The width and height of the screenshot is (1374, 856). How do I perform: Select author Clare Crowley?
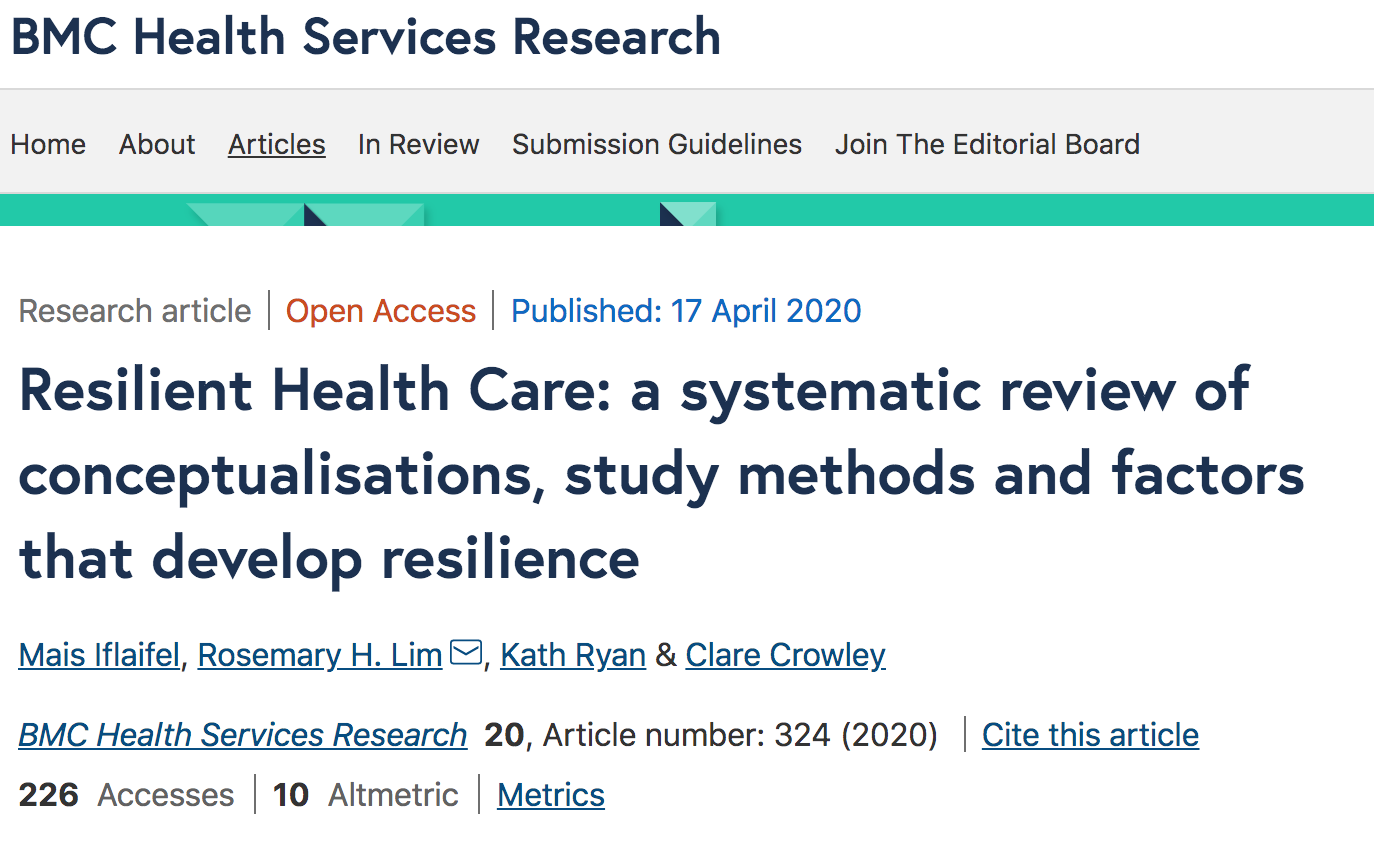pyautogui.click(x=784, y=654)
